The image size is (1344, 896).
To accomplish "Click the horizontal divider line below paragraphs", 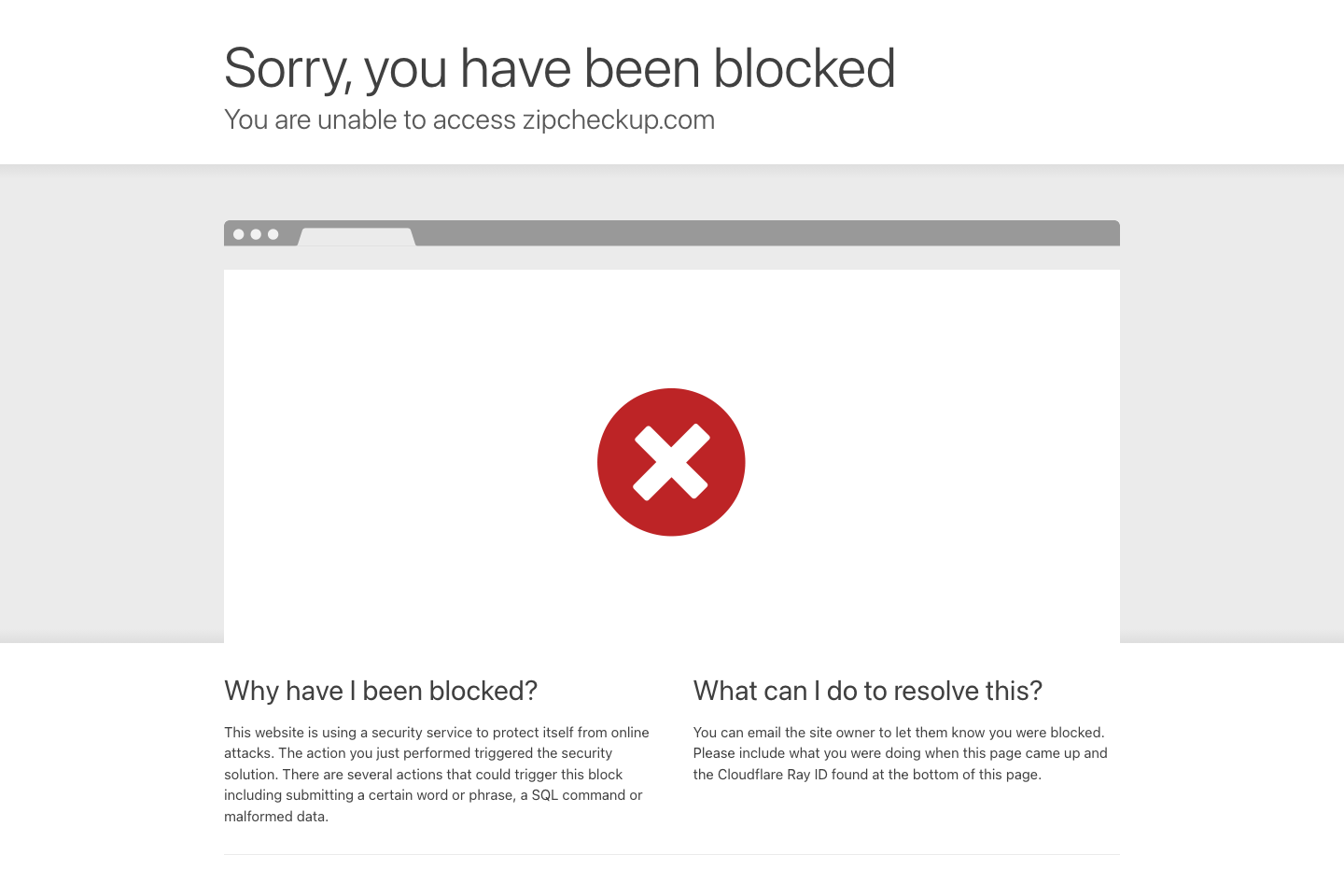I will point(672,855).
